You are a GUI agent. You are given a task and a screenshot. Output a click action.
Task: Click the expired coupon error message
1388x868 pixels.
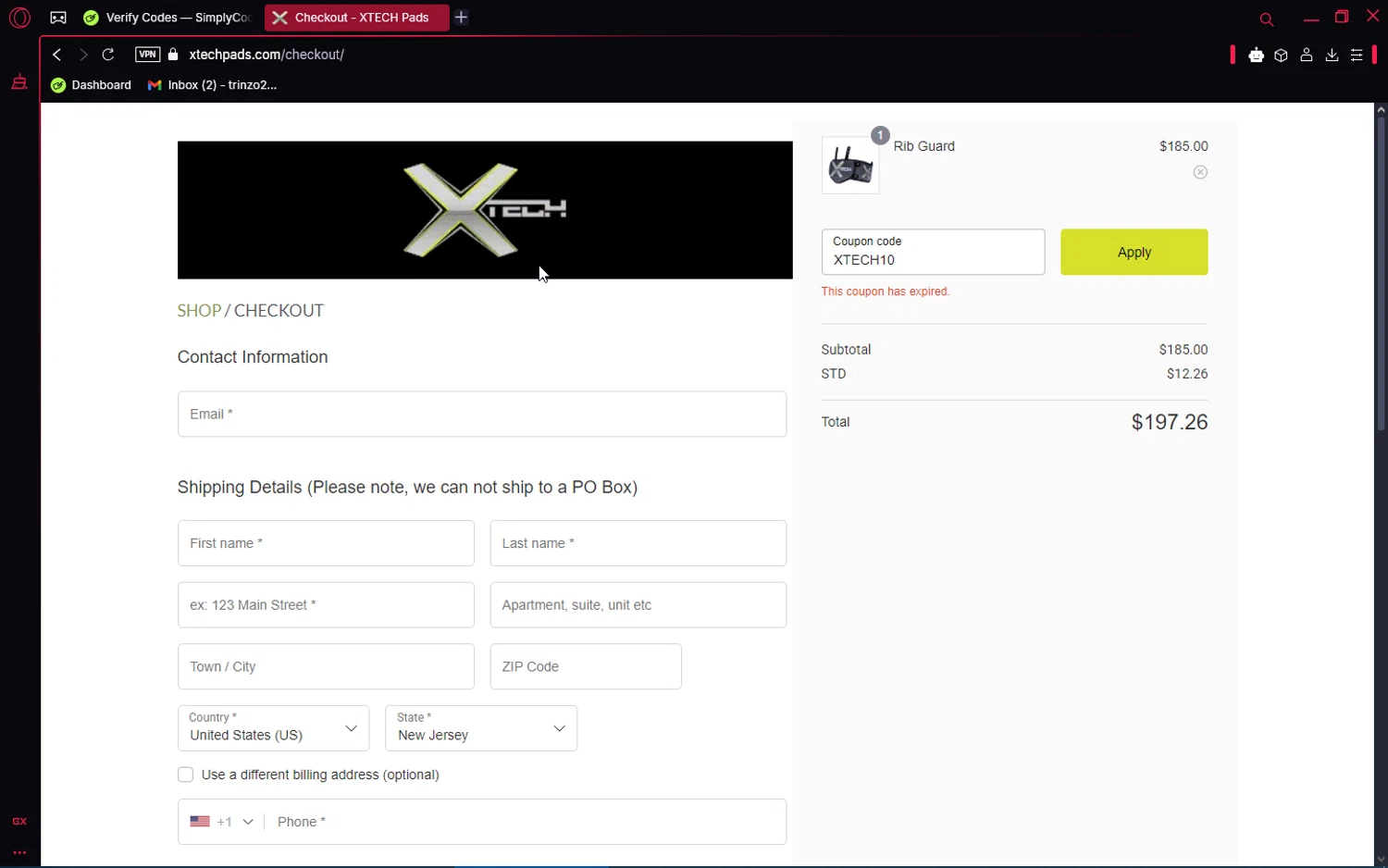pos(886,291)
